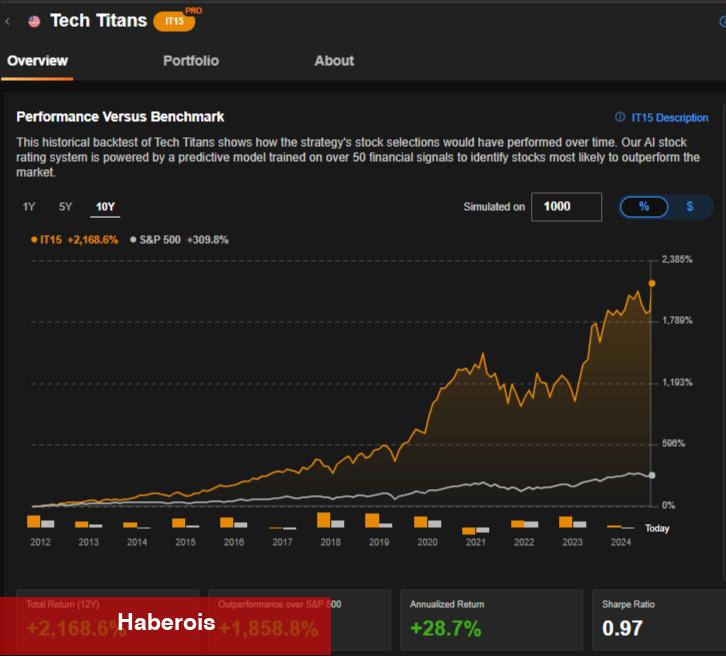Click the orange IT15 legend dot
Screen dimensions: 726x656
(33, 240)
